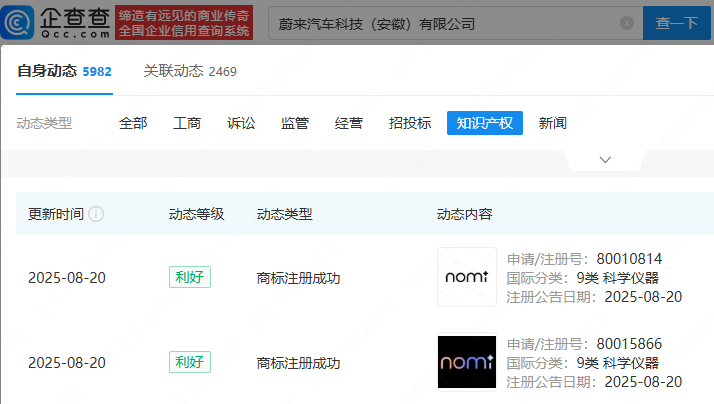
Task: Open the white nomi trademark thumbnail
Action: pyautogui.click(x=467, y=277)
